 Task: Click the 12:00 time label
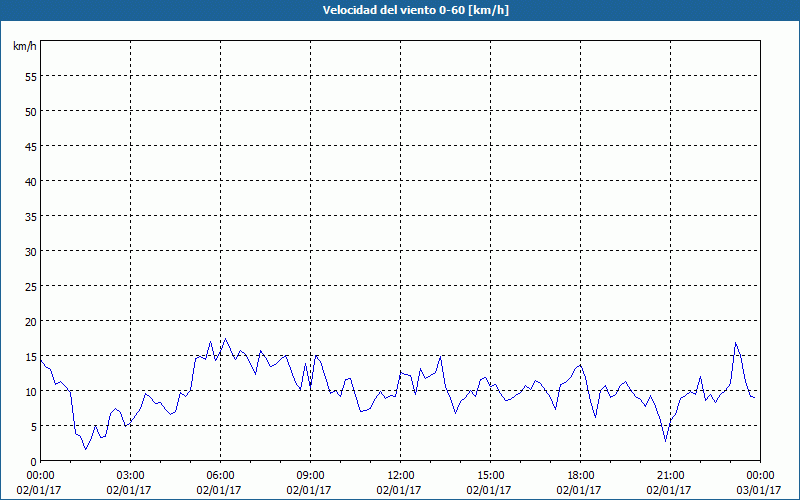(x=401, y=476)
